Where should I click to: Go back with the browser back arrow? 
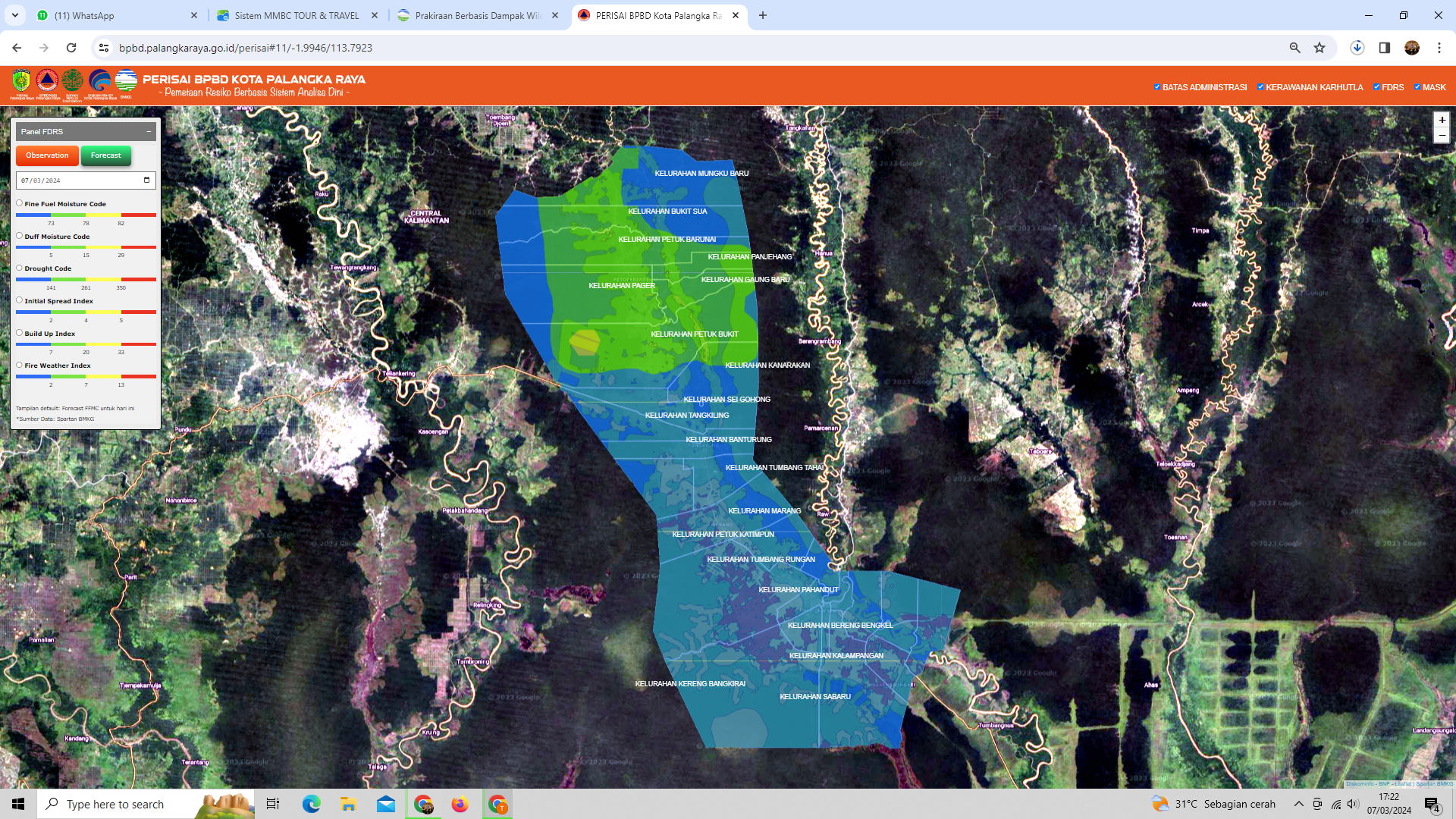click(17, 48)
